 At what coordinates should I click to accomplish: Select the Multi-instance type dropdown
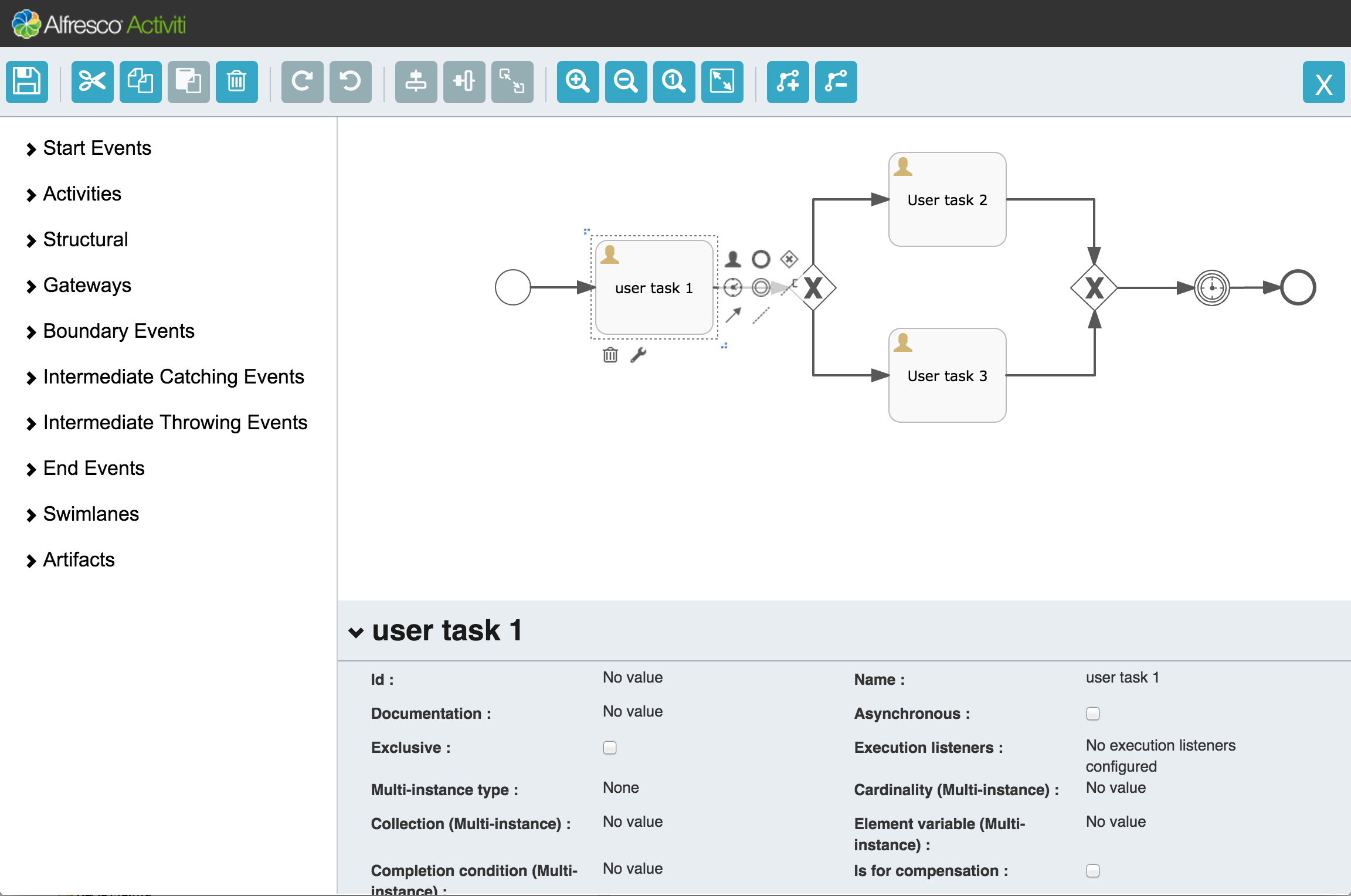(x=619, y=787)
